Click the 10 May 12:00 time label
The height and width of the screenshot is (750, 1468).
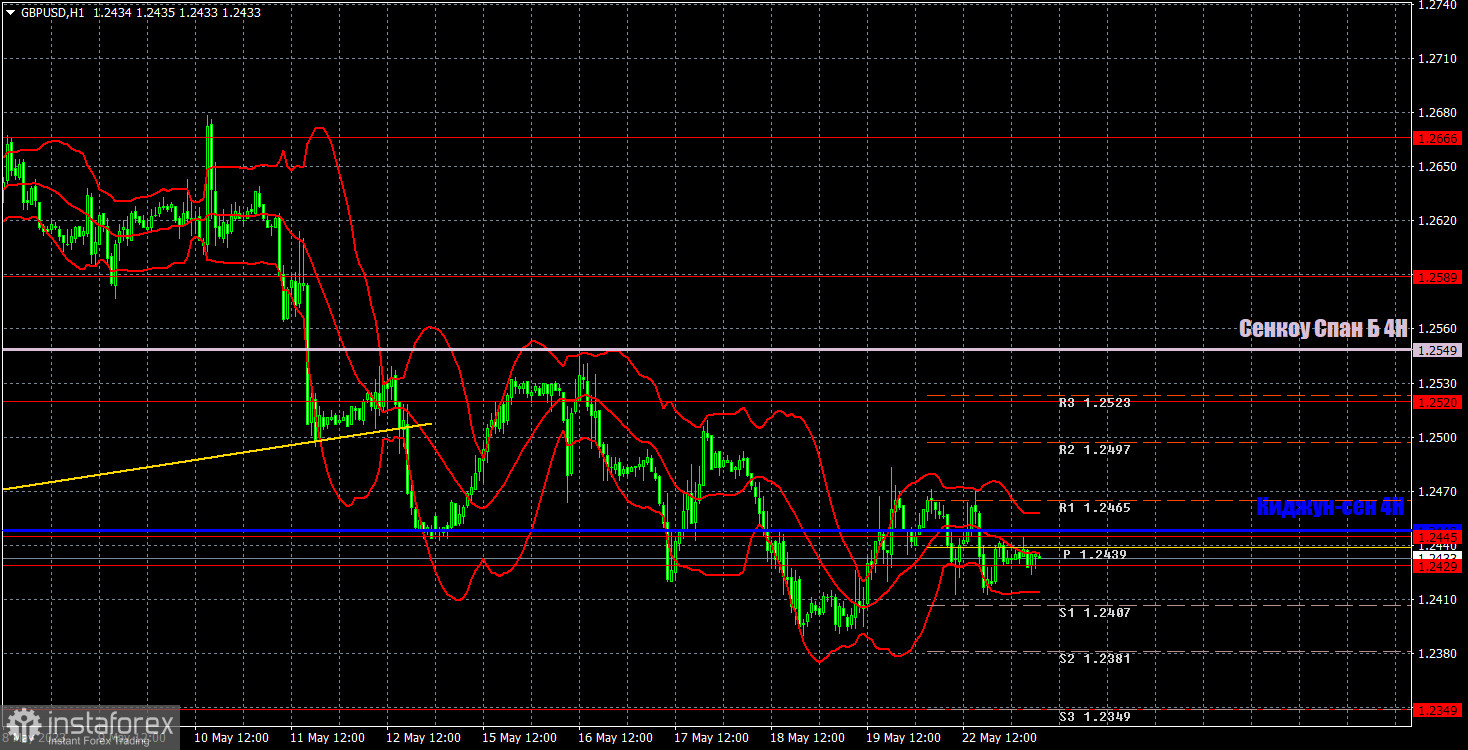(231, 737)
